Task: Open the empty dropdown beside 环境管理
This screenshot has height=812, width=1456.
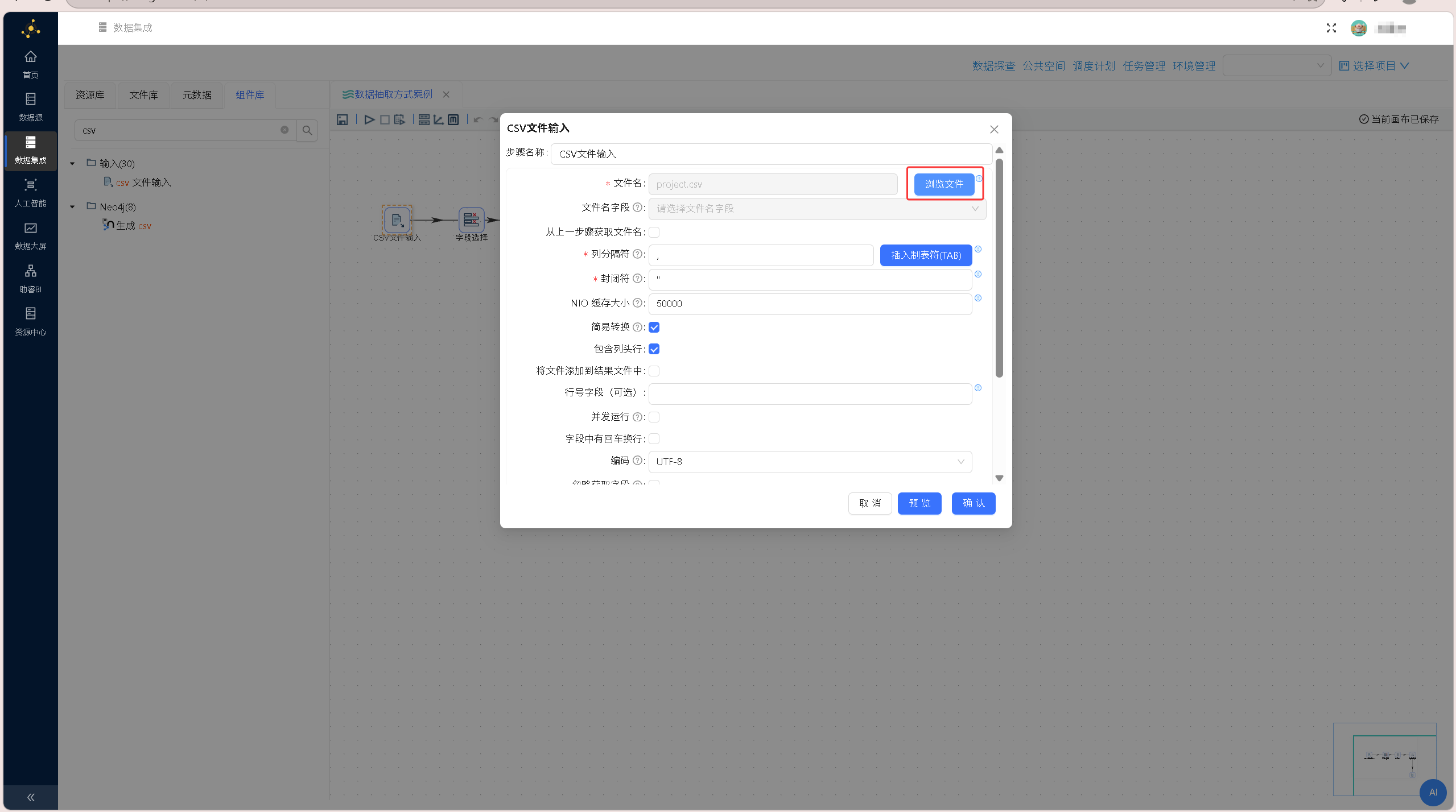Action: pos(1277,65)
